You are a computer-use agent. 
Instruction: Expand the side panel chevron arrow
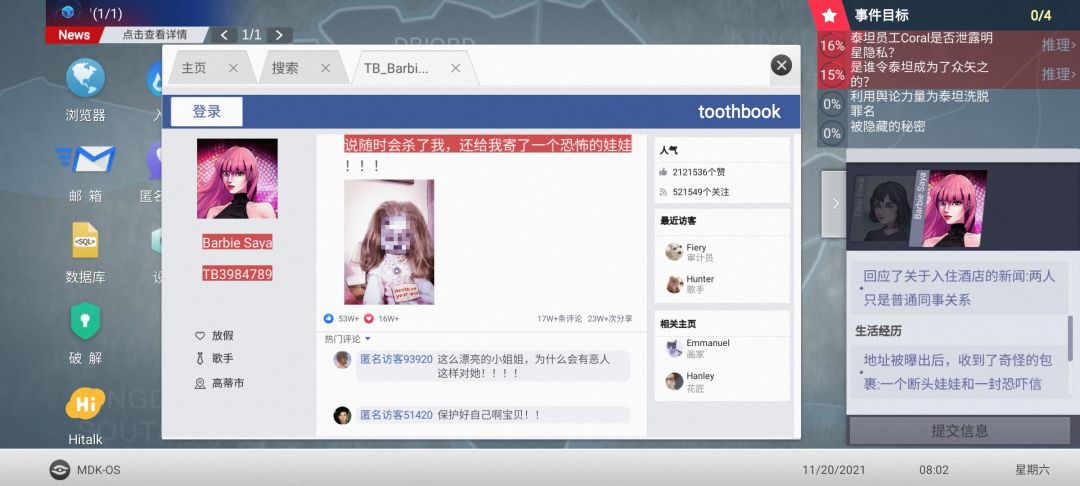point(835,204)
